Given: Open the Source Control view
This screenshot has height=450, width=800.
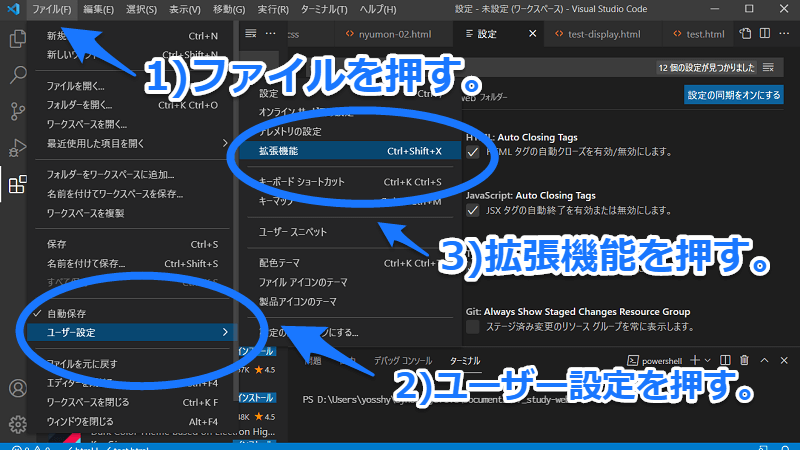Looking at the screenshot, I should (17, 111).
